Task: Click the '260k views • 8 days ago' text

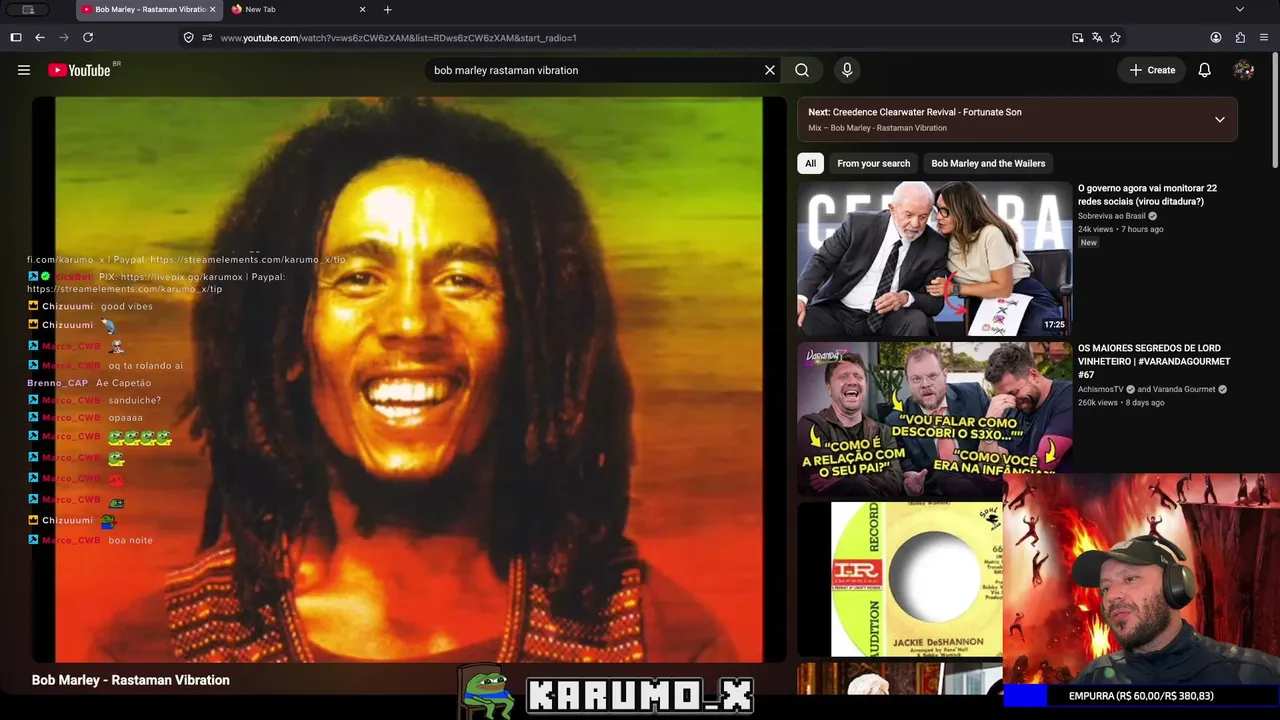Action: tap(1121, 403)
